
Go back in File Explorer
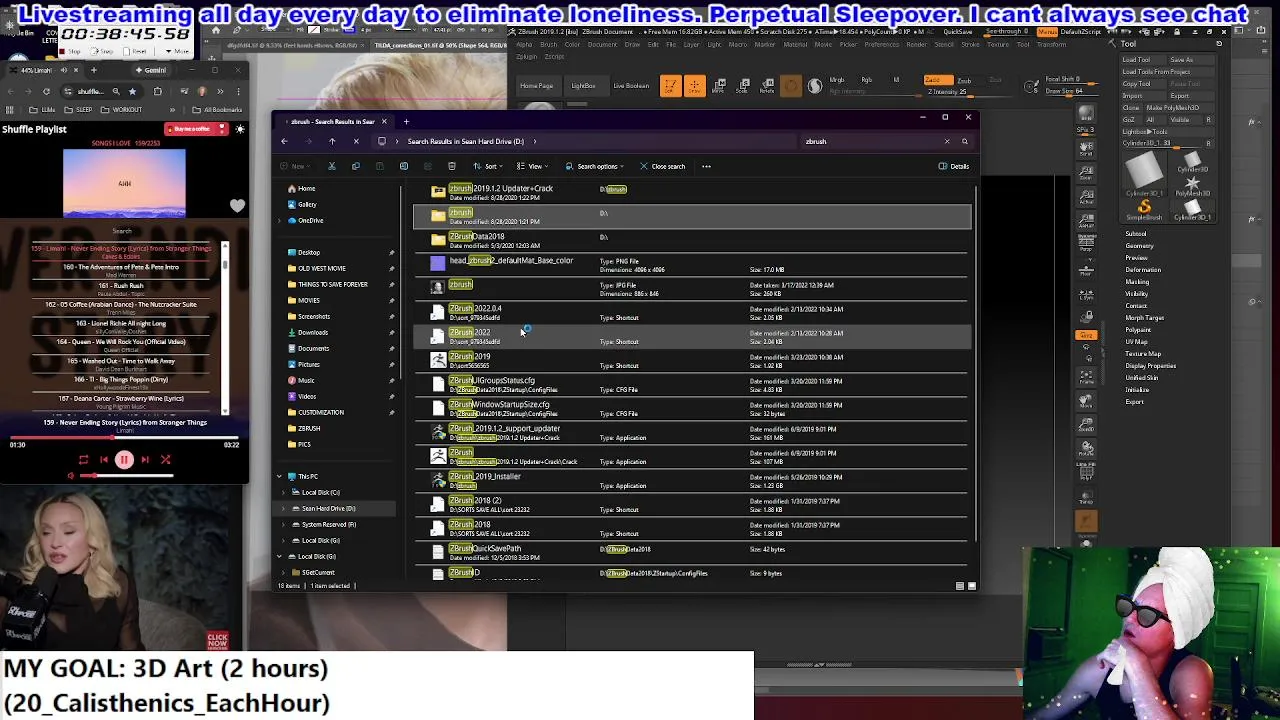tap(284, 141)
